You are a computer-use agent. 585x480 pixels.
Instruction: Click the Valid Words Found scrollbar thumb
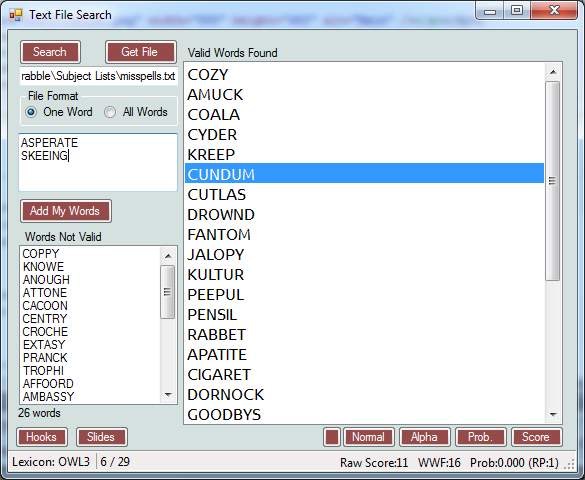click(x=553, y=181)
